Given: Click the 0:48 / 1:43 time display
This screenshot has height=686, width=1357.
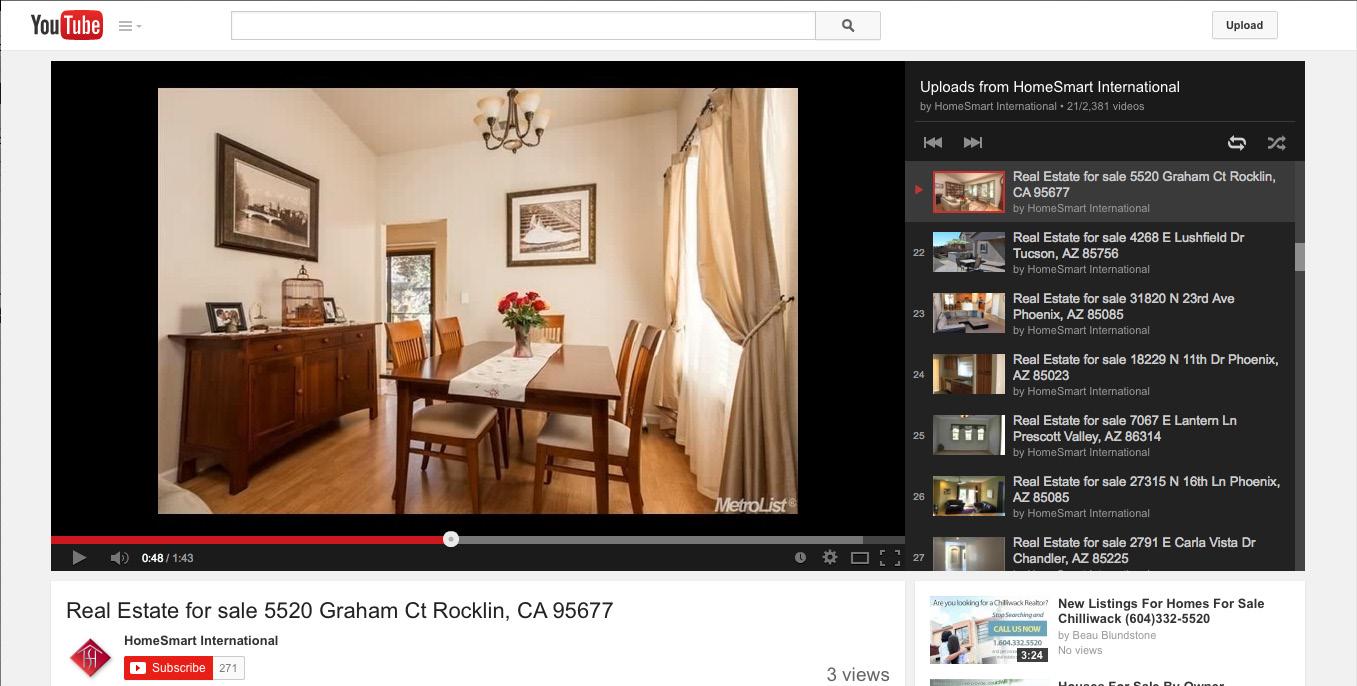Looking at the screenshot, I should tap(167, 558).
